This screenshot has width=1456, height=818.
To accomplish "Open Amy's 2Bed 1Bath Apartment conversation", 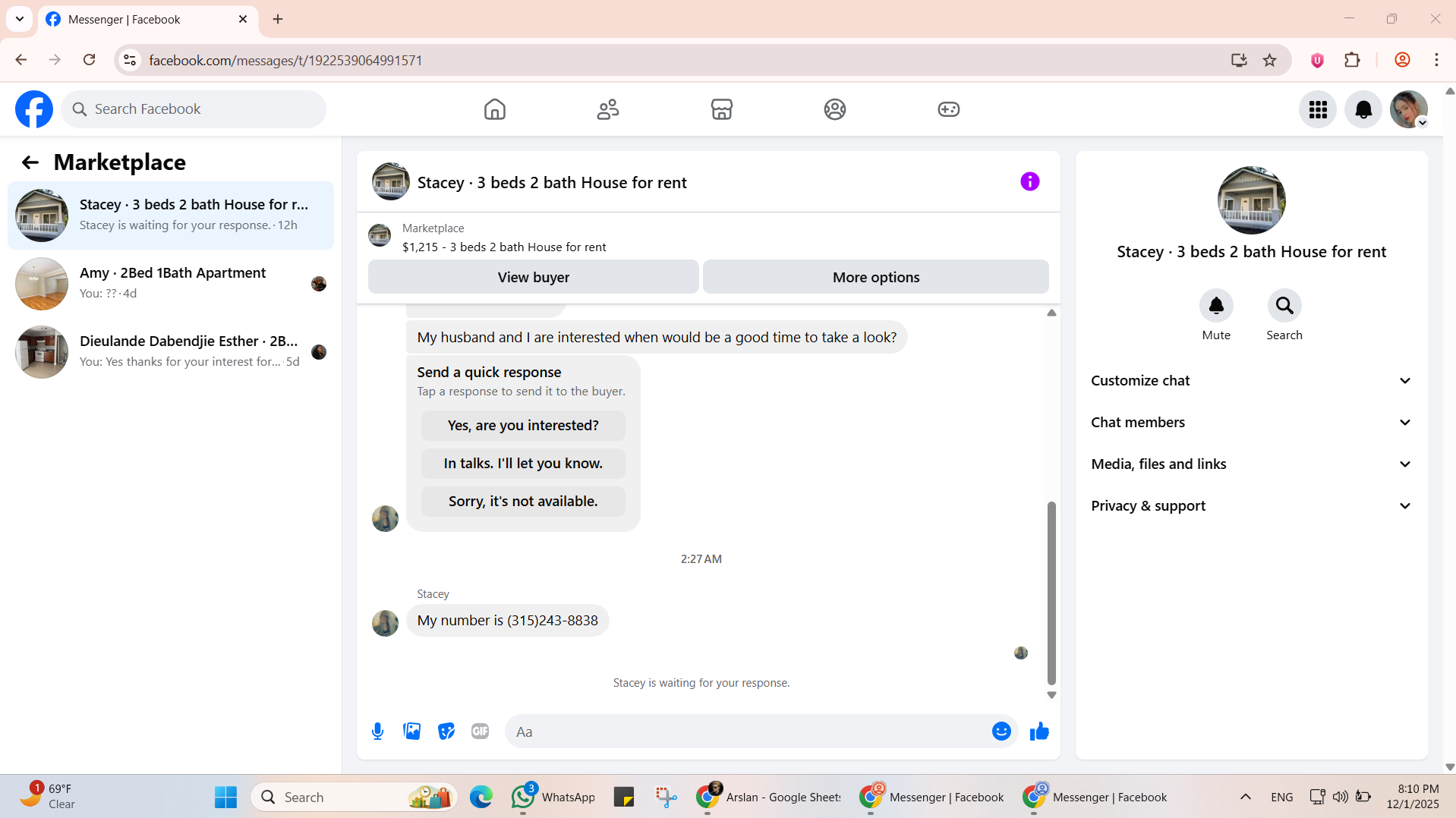I will [171, 284].
